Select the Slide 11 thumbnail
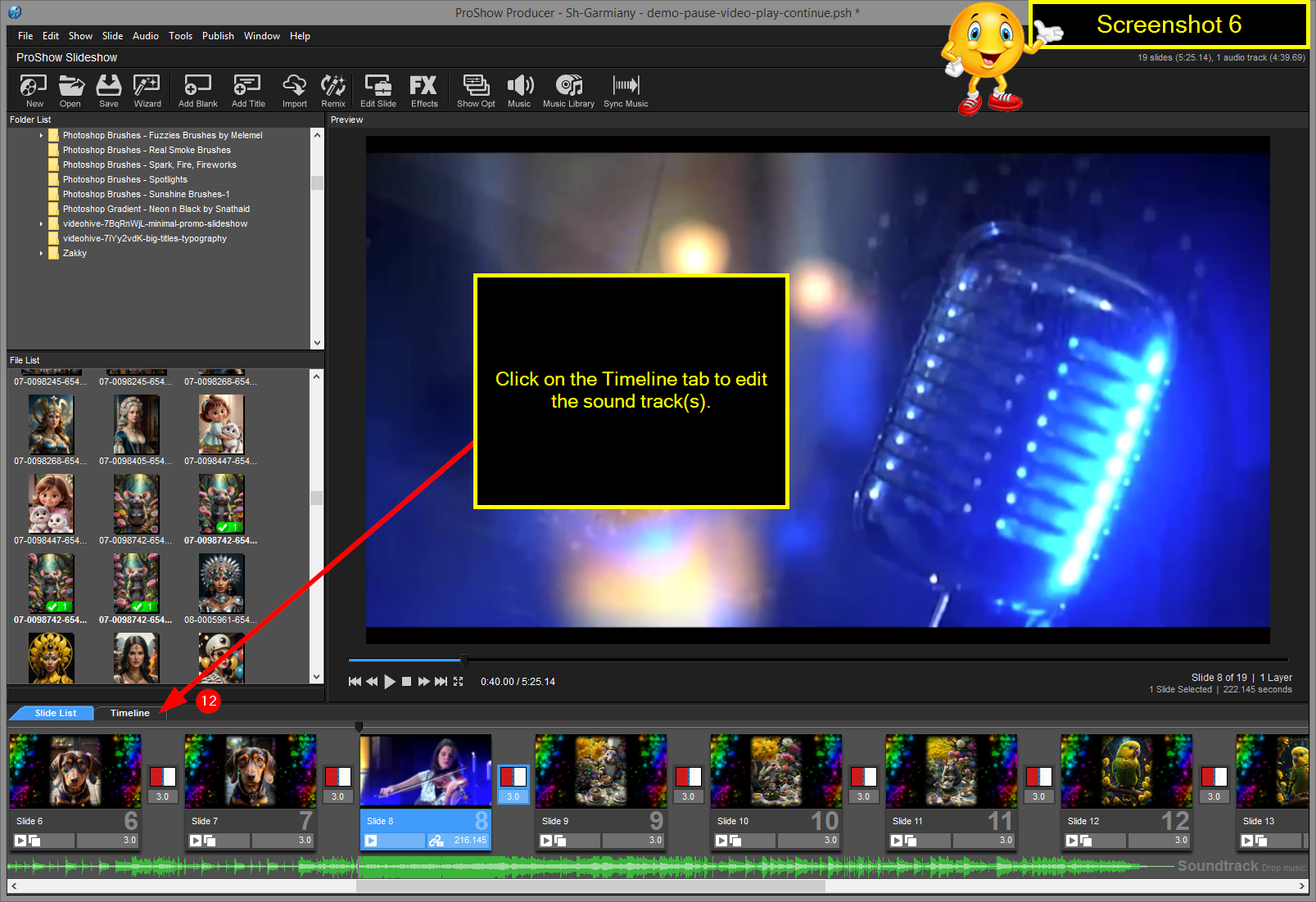The height and width of the screenshot is (902, 1316). pos(952,771)
